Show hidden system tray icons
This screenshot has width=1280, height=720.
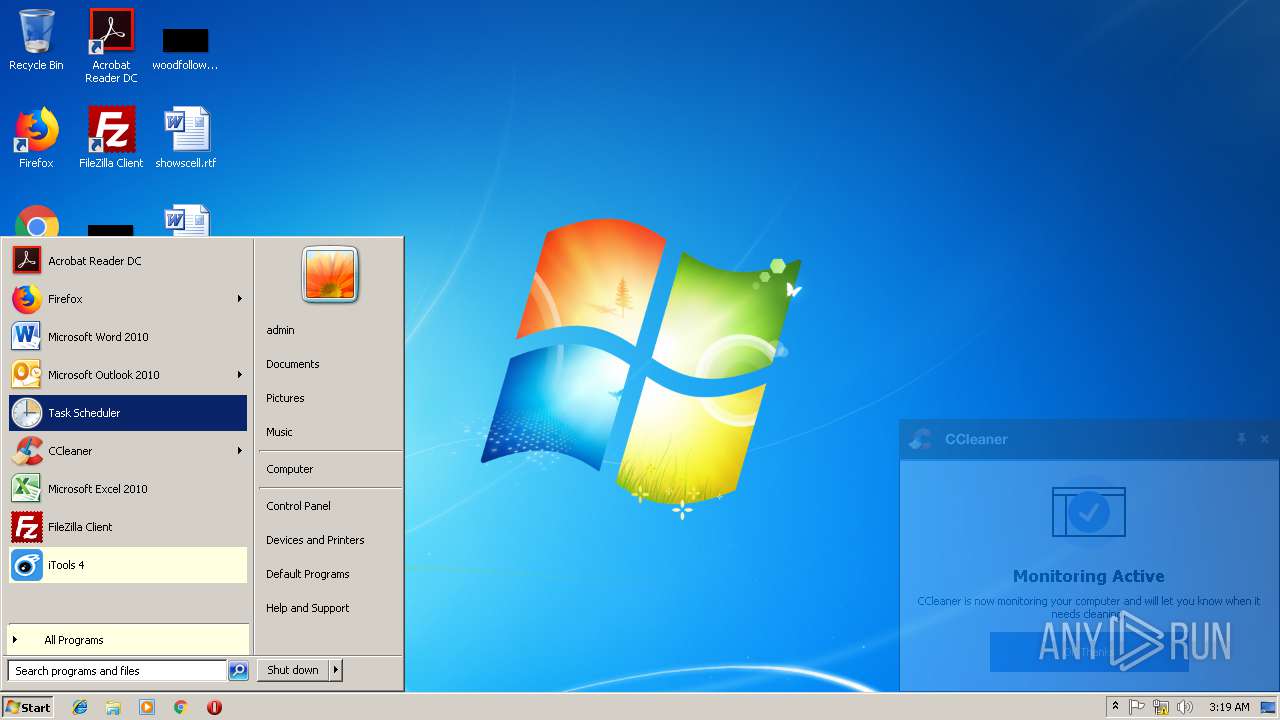(1115, 707)
